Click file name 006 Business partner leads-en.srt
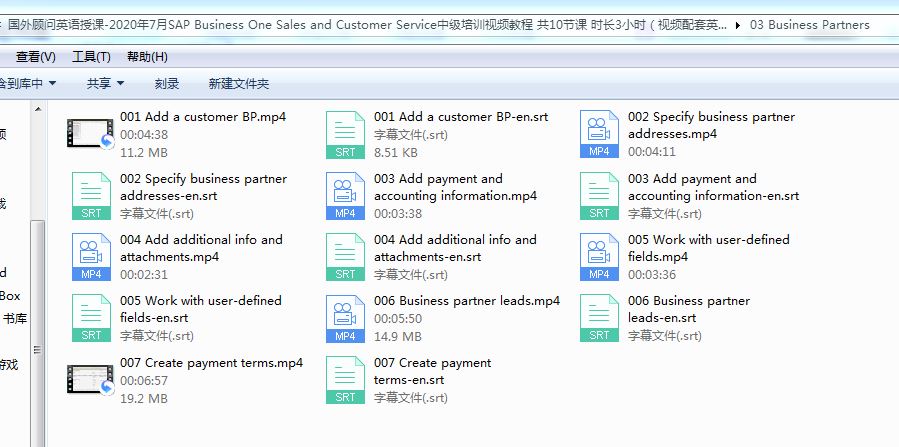This screenshot has height=447, width=899. click(x=689, y=309)
